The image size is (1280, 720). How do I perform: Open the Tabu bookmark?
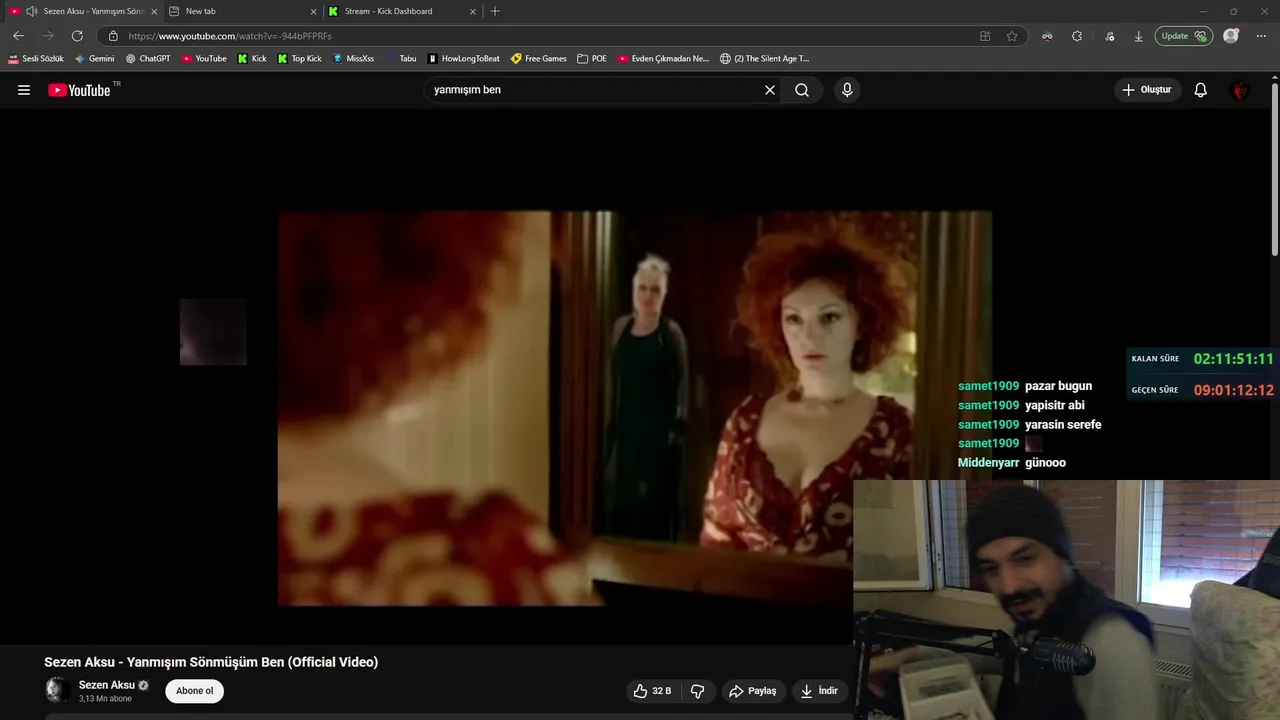pos(401,59)
